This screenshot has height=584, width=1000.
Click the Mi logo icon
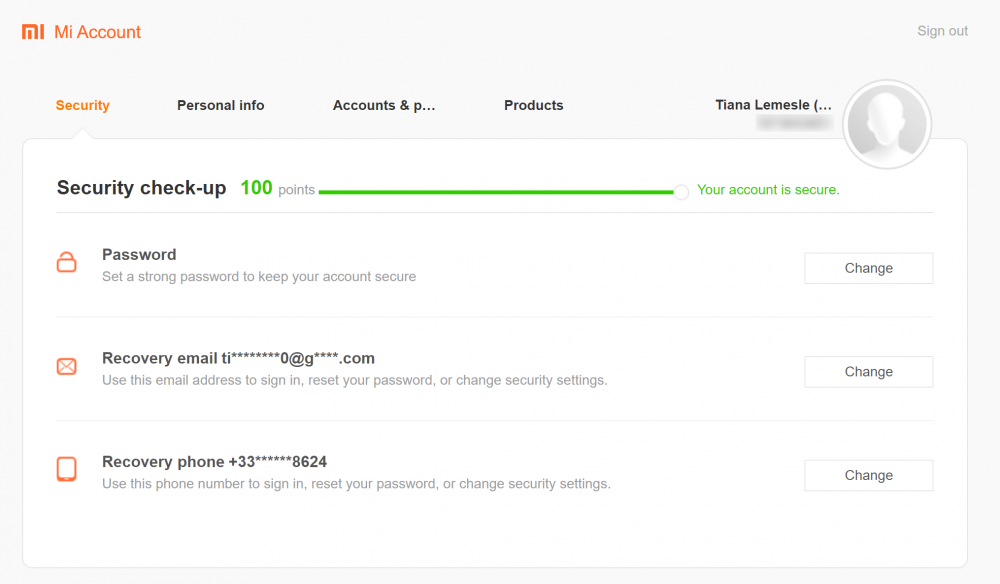pyautogui.click(x=33, y=31)
